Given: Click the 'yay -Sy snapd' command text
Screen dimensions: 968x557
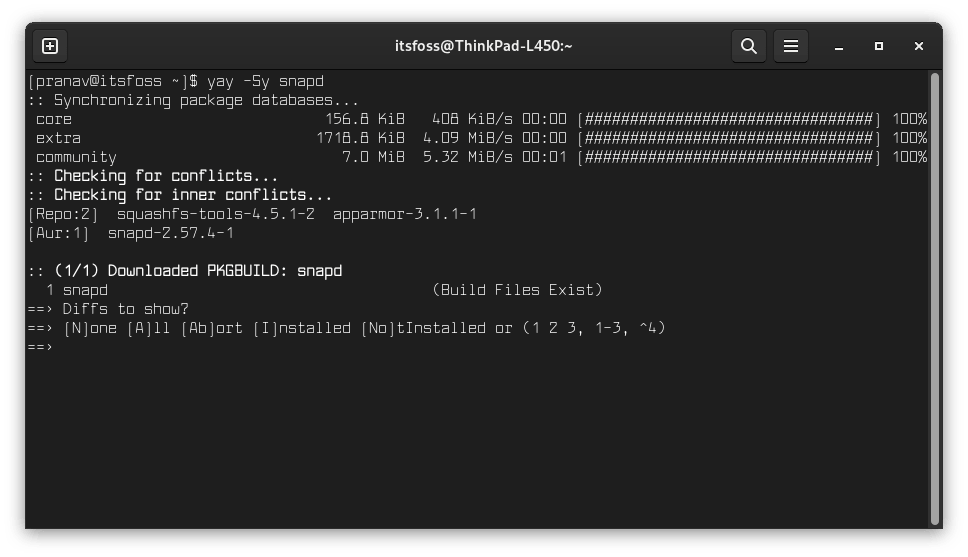Looking at the screenshot, I should click(x=265, y=82).
